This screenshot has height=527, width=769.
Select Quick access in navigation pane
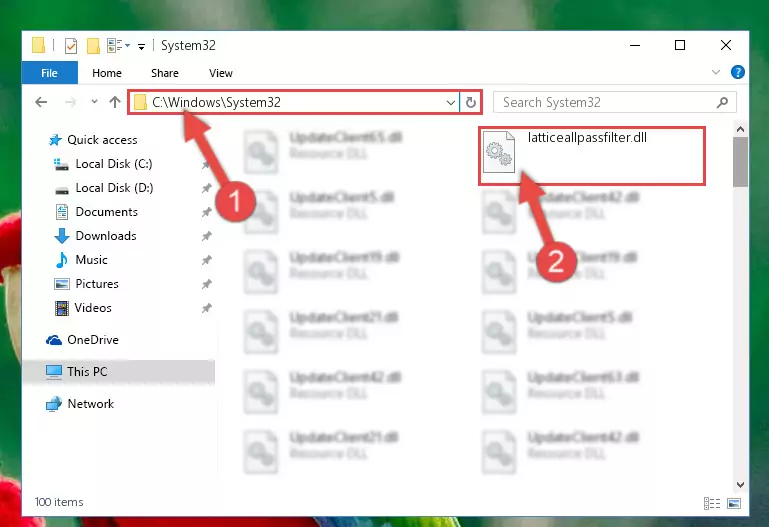coord(93,140)
